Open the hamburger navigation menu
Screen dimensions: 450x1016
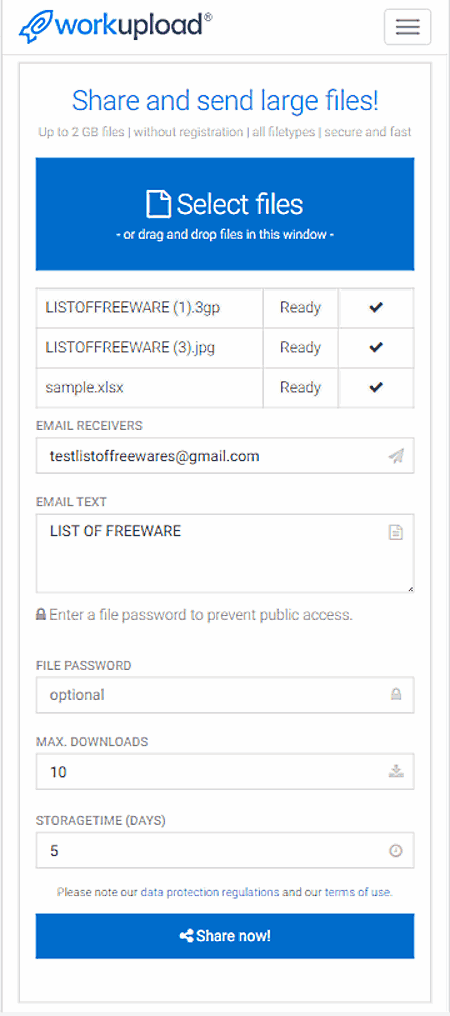click(x=407, y=27)
